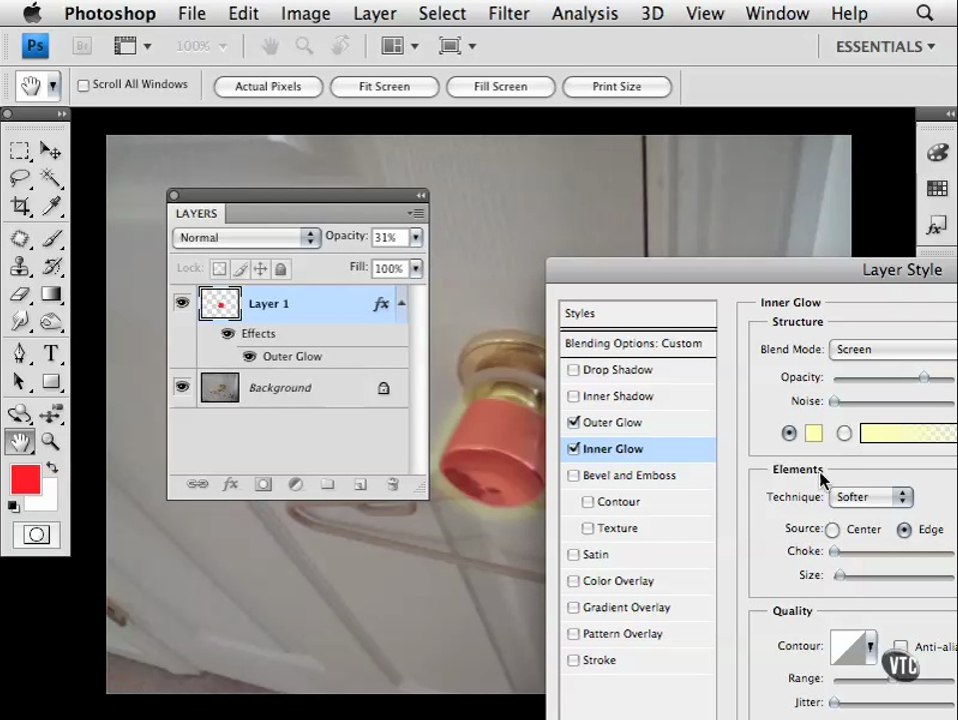Open the Layer menu
958x720 pixels.
click(375, 13)
